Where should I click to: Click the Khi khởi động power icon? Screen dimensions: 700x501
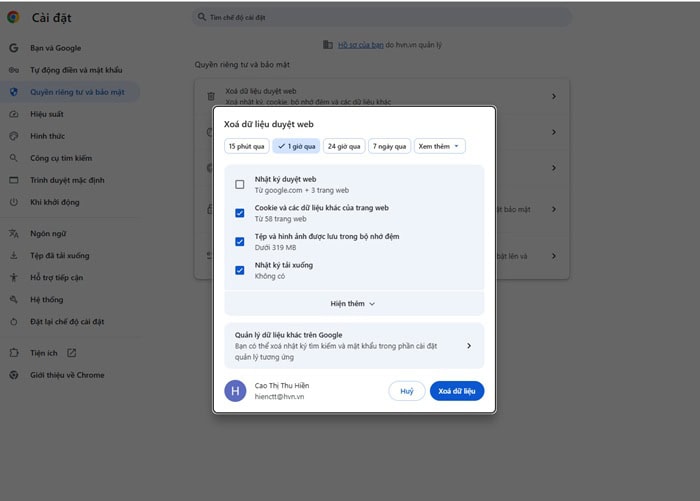point(13,202)
